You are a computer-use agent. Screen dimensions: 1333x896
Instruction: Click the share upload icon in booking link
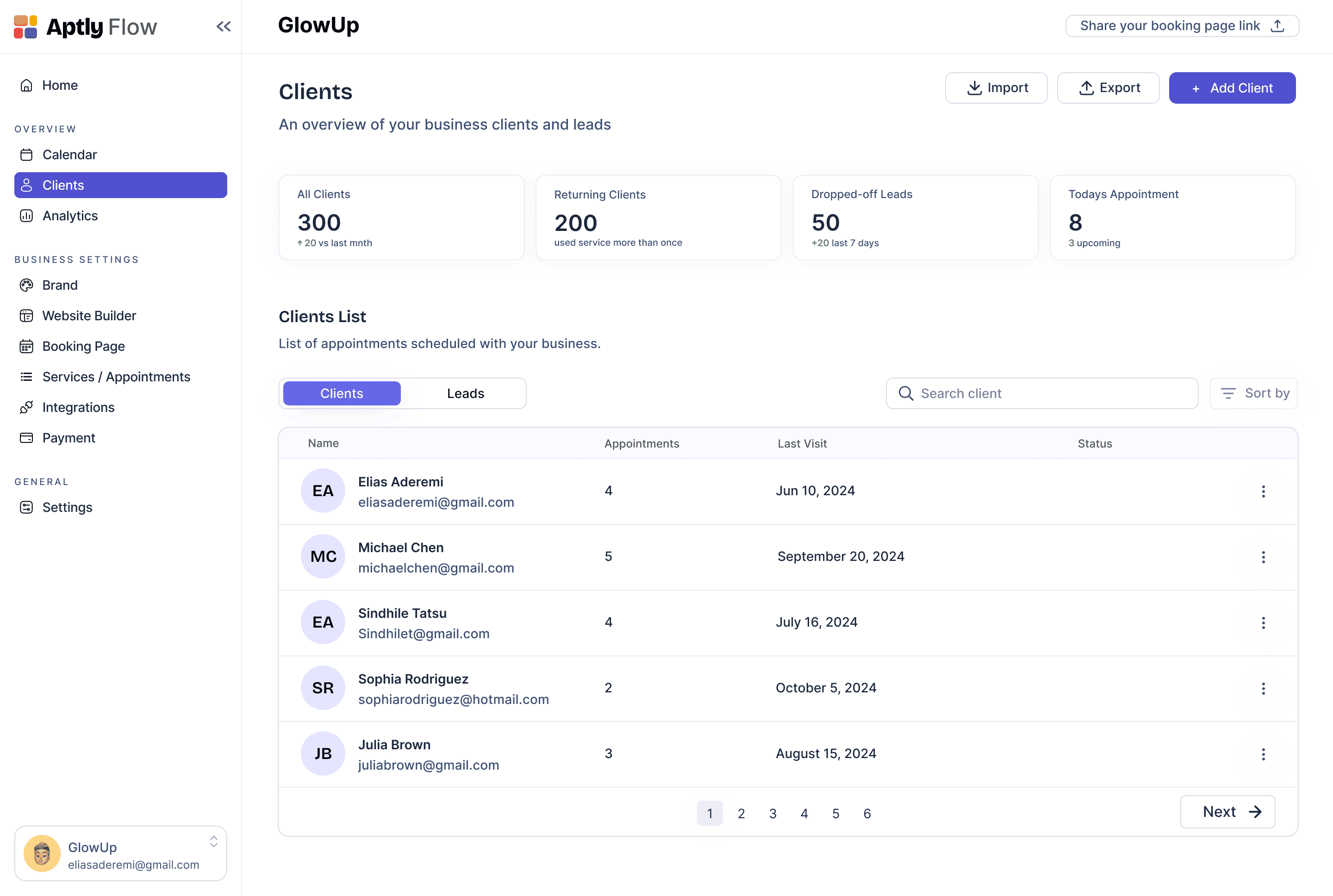point(1277,26)
